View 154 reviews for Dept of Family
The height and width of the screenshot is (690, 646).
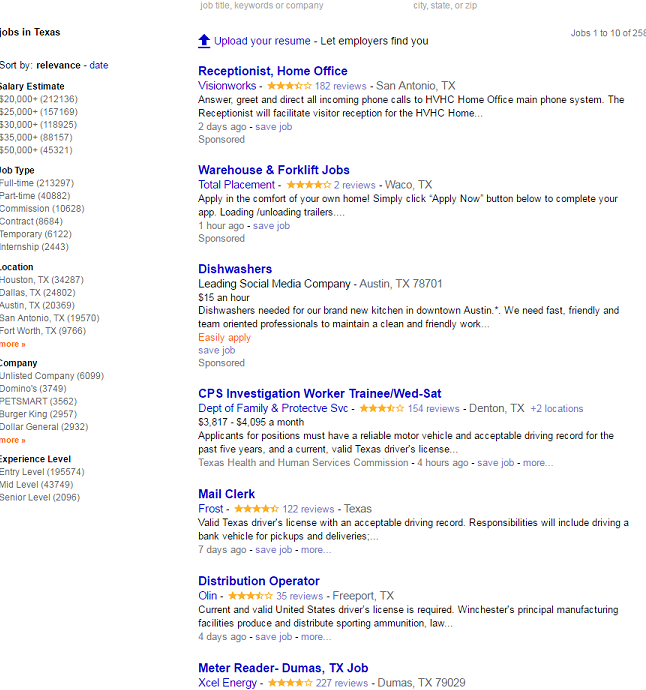click(x=433, y=408)
